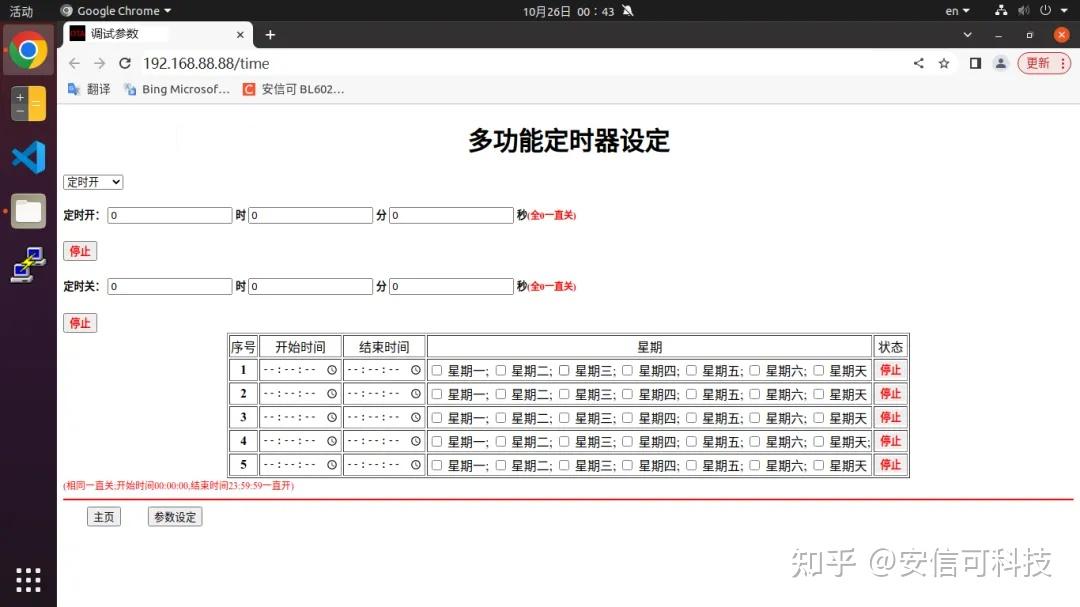Open the remote connection app in dock
The image size is (1080, 607).
(28, 265)
